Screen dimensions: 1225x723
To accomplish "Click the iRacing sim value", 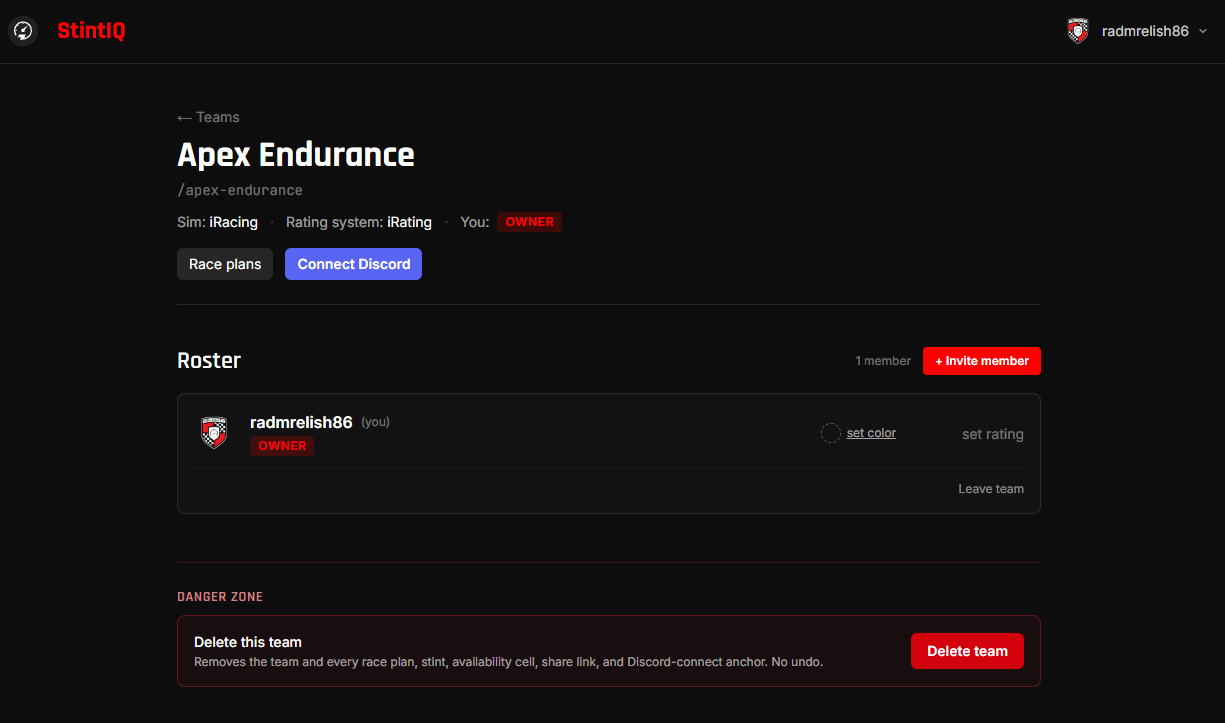I will (234, 222).
